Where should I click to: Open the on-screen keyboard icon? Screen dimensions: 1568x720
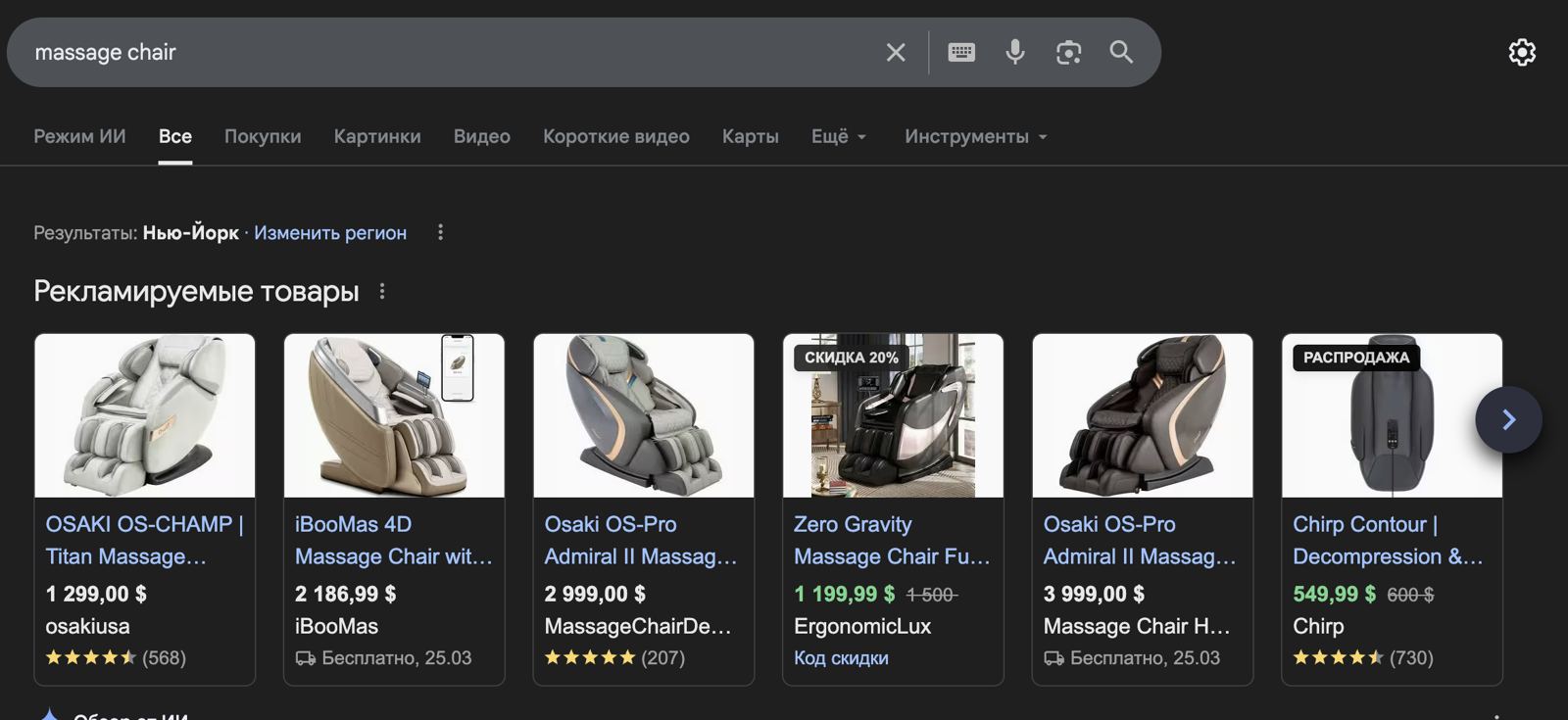(961, 52)
